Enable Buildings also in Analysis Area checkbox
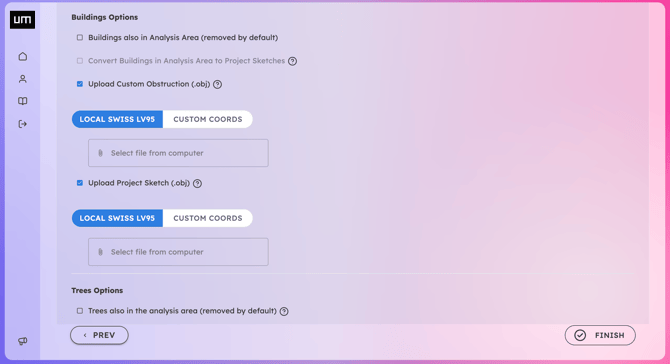The height and width of the screenshot is (364, 670). (80, 38)
